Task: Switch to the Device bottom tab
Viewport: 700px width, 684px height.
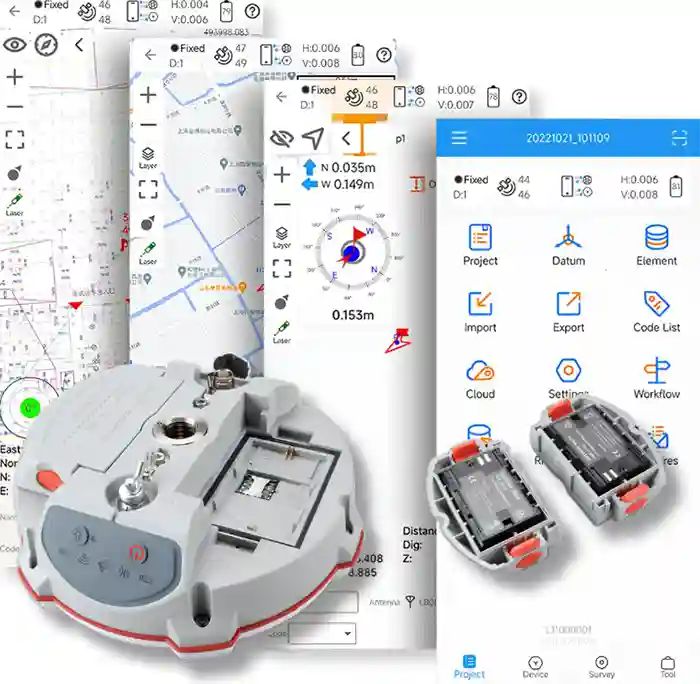Action: pyautogui.click(x=535, y=667)
